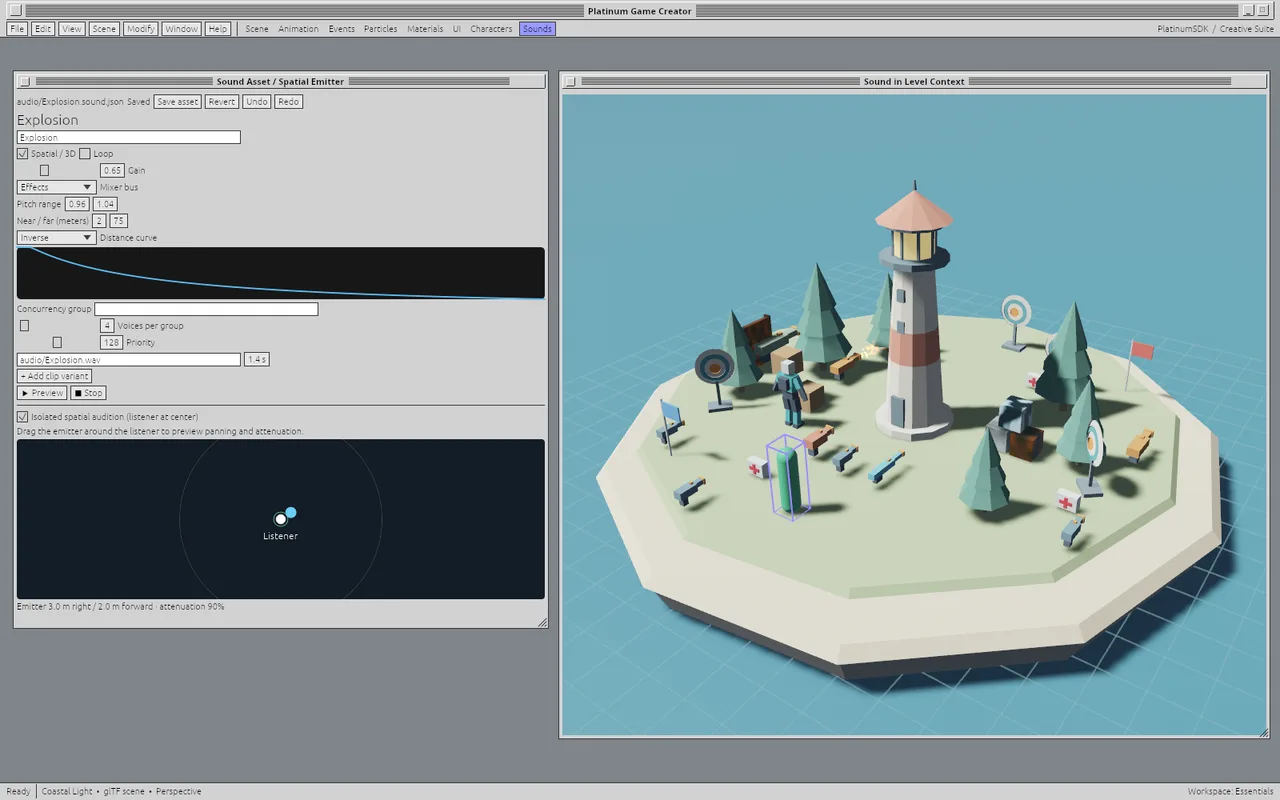
Task: Click the selected green capsule emitter in the viewport
Action: point(789,479)
